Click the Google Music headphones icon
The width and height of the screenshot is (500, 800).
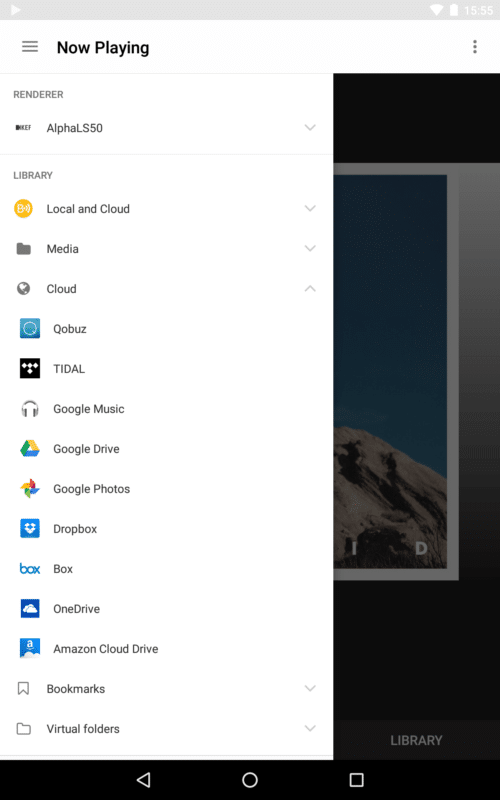click(30, 409)
